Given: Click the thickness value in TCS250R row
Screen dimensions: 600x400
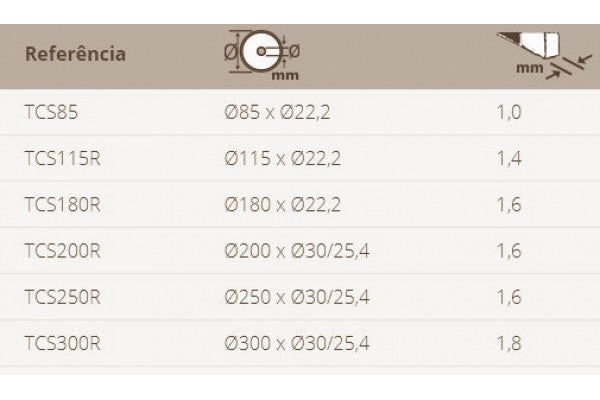Looking at the screenshot, I should pos(509,297).
